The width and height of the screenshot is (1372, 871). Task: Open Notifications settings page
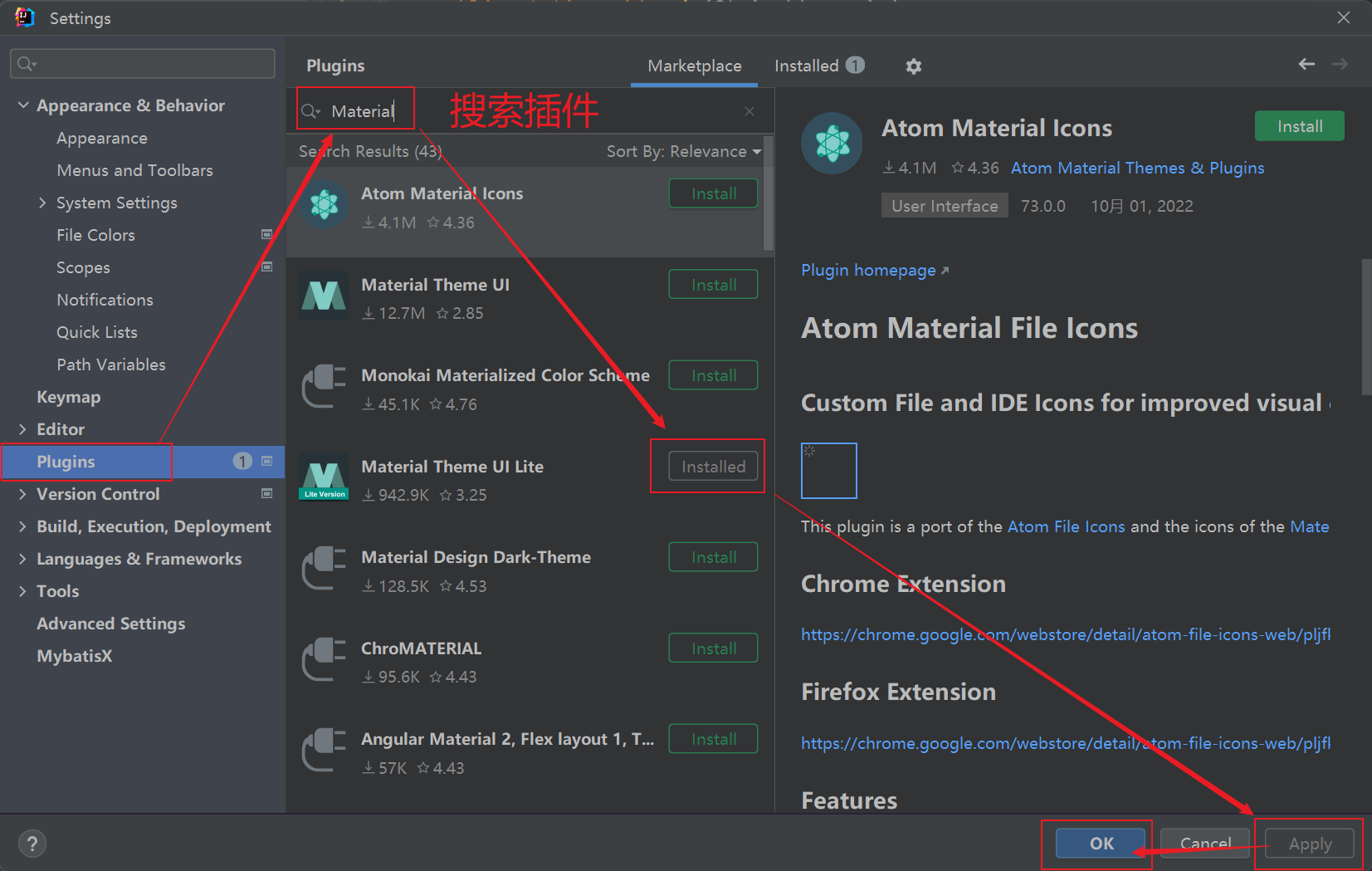105,300
